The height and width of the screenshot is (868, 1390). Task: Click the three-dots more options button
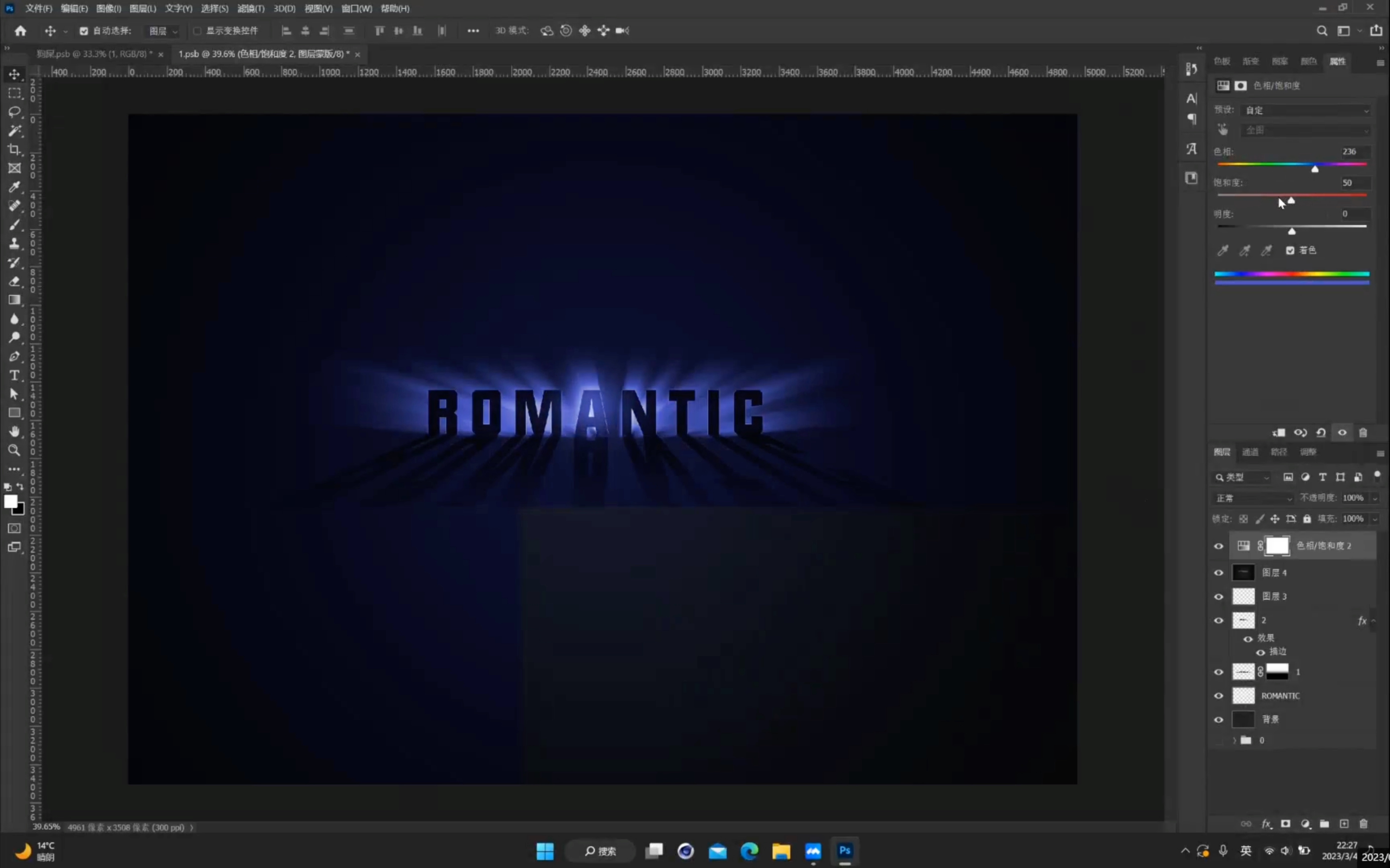point(473,31)
